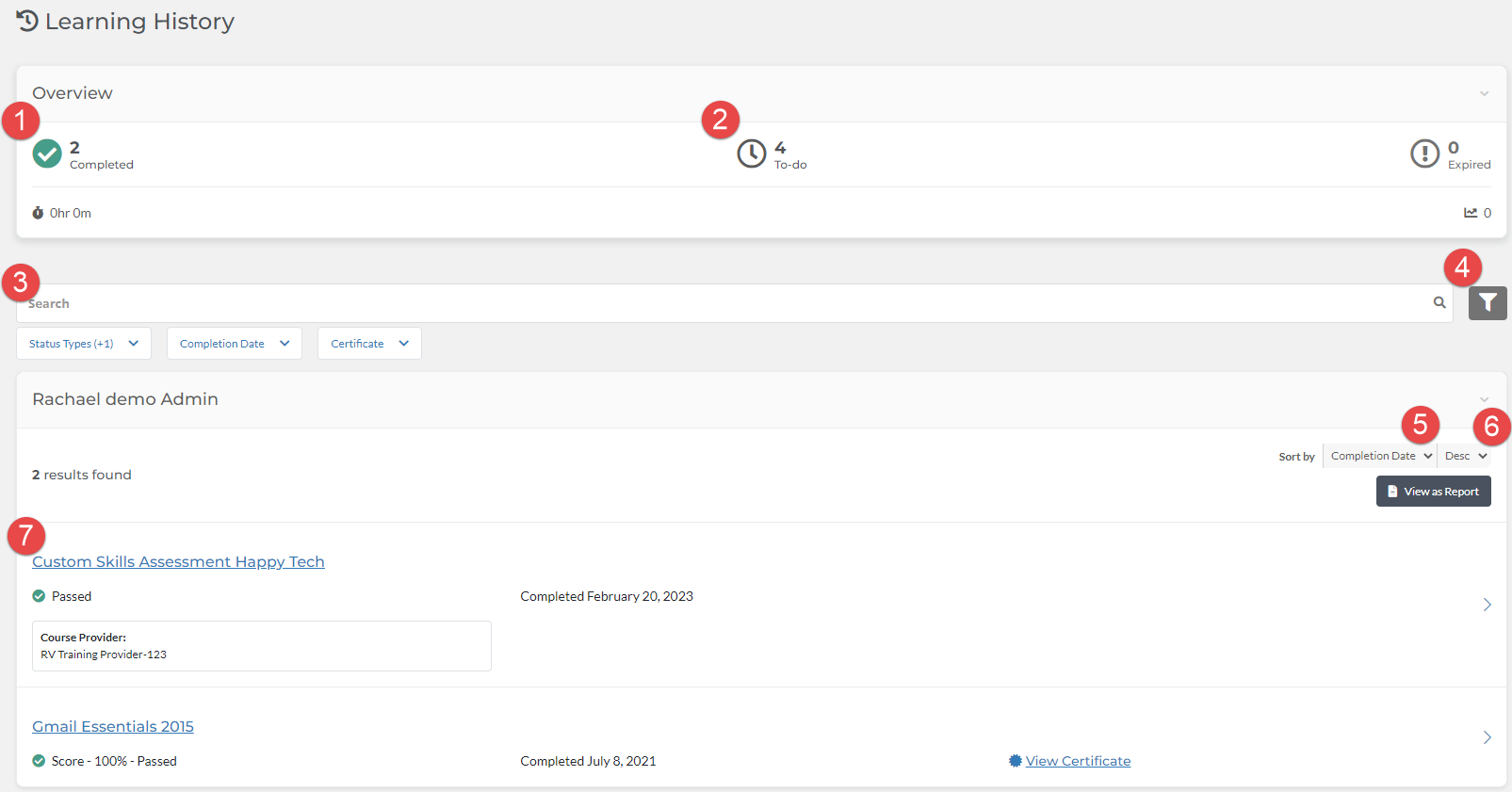This screenshot has width=1512, height=792.
Task: Toggle the filter funnel button
Action: [1487, 303]
